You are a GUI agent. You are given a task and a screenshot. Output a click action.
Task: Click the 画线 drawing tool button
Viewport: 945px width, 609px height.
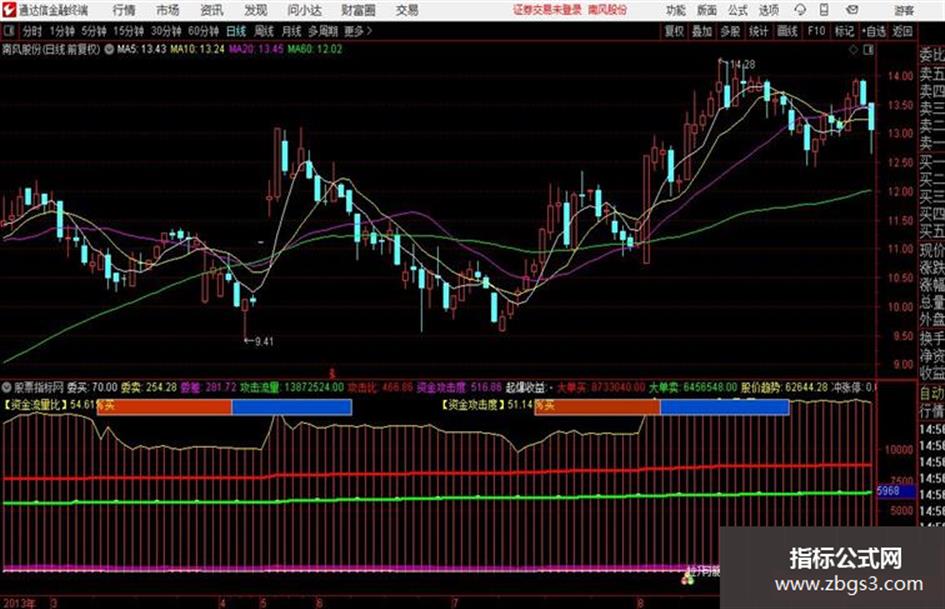pos(787,31)
